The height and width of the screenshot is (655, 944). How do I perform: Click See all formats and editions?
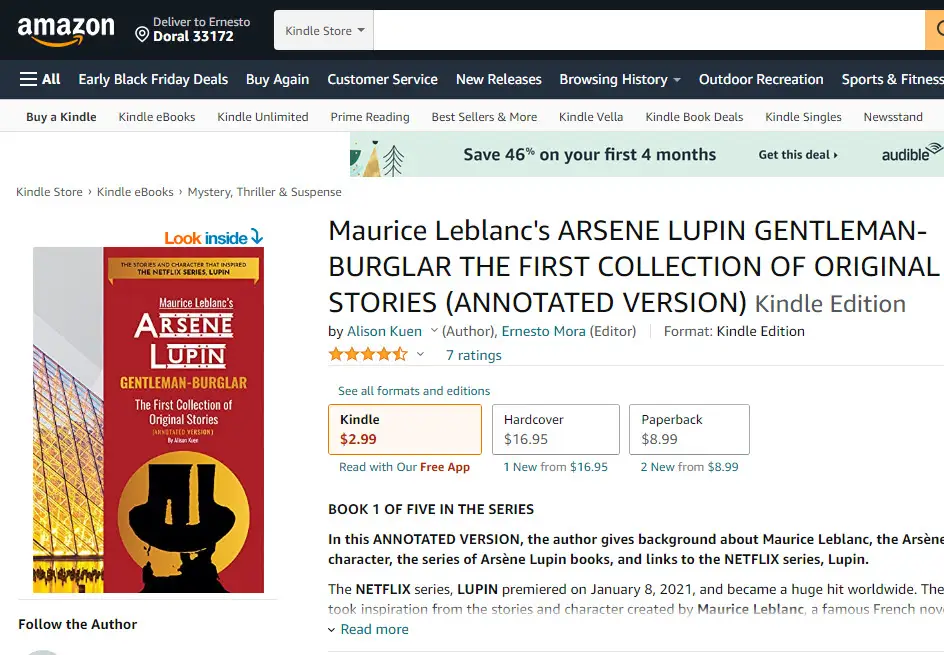coord(414,391)
